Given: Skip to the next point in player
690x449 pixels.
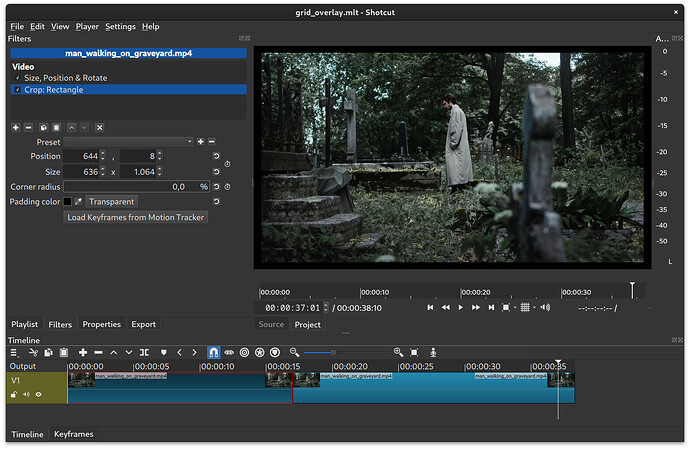Looking at the screenshot, I should [491, 308].
